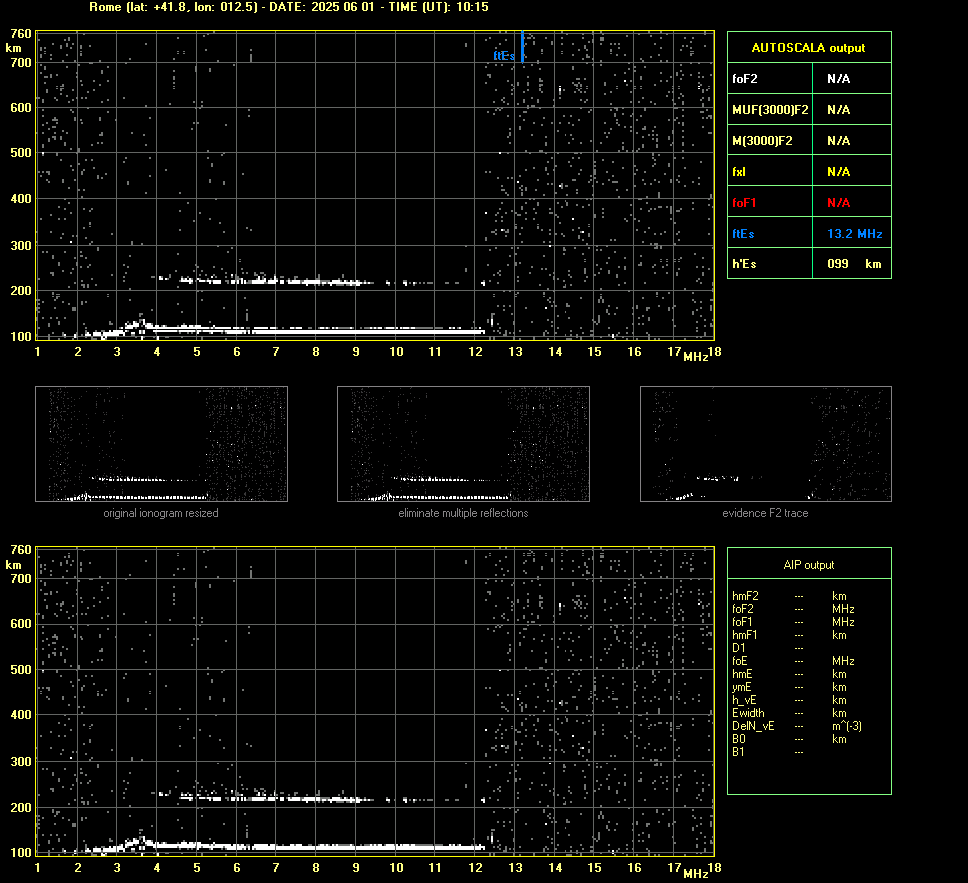Click h_vE in the AIP output list
Screen dimensions: 968x883
[744, 700]
